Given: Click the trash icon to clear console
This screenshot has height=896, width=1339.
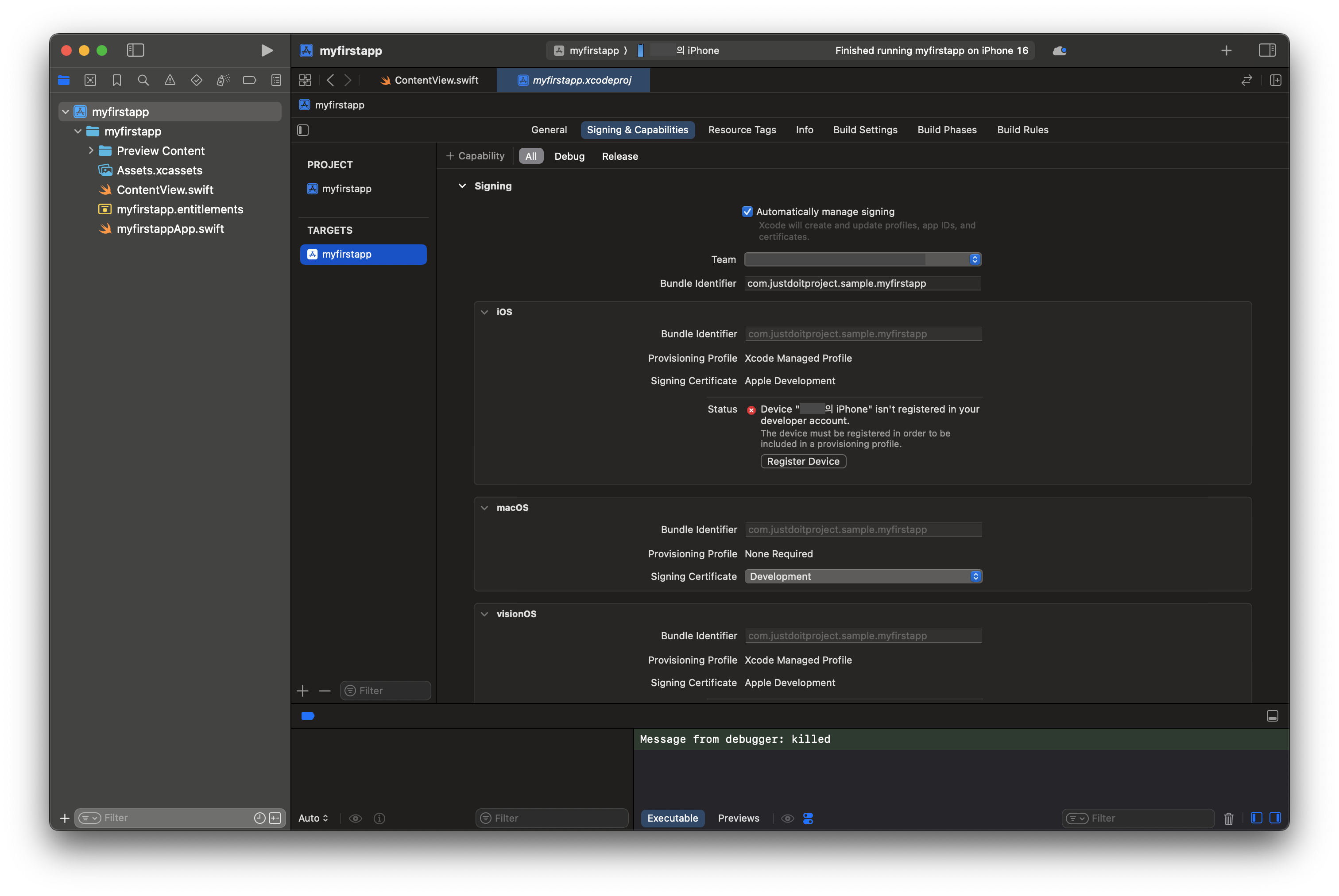Looking at the screenshot, I should 1228,818.
